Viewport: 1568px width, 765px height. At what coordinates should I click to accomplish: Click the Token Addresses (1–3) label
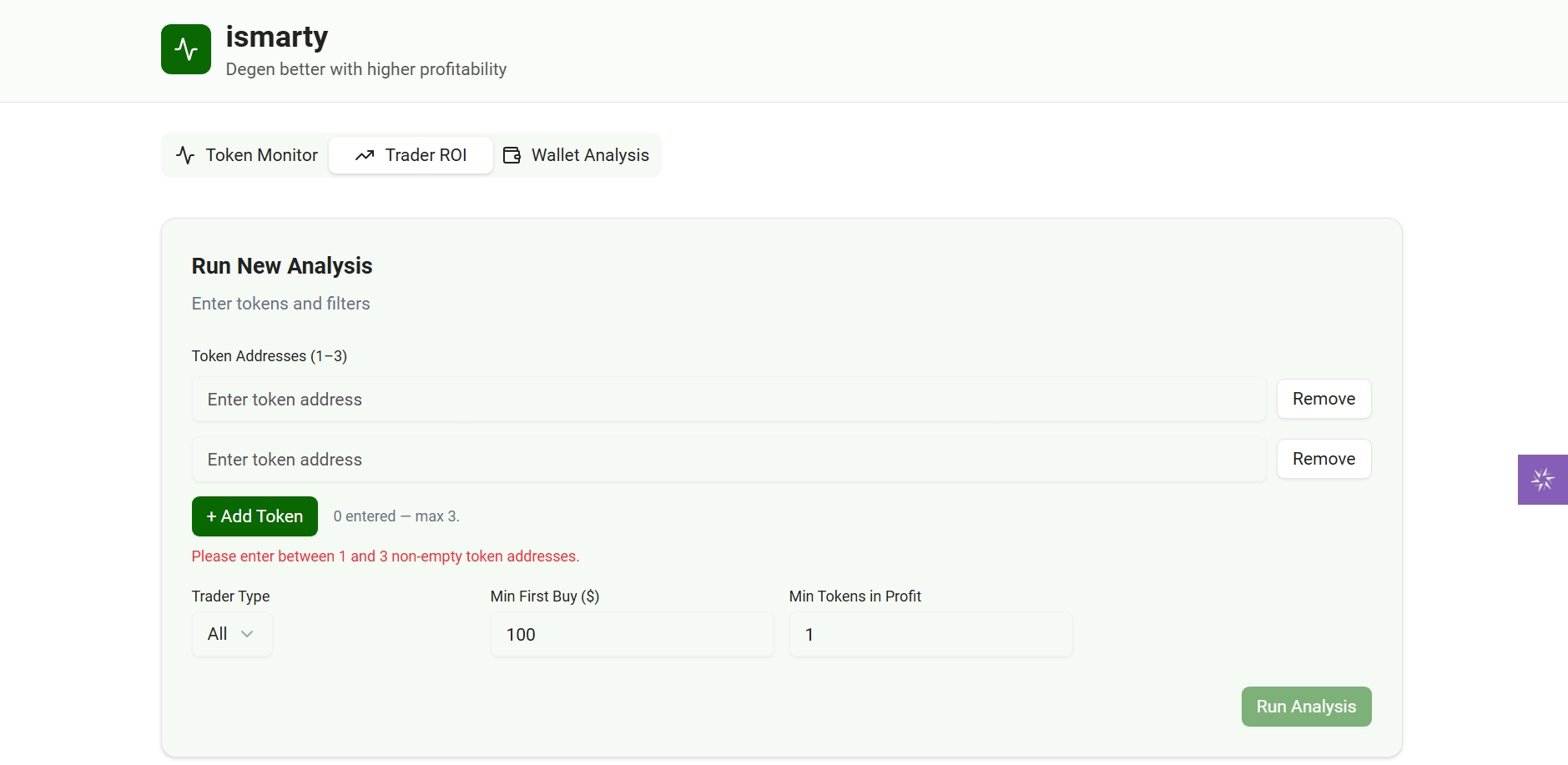[x=270, y=356]
